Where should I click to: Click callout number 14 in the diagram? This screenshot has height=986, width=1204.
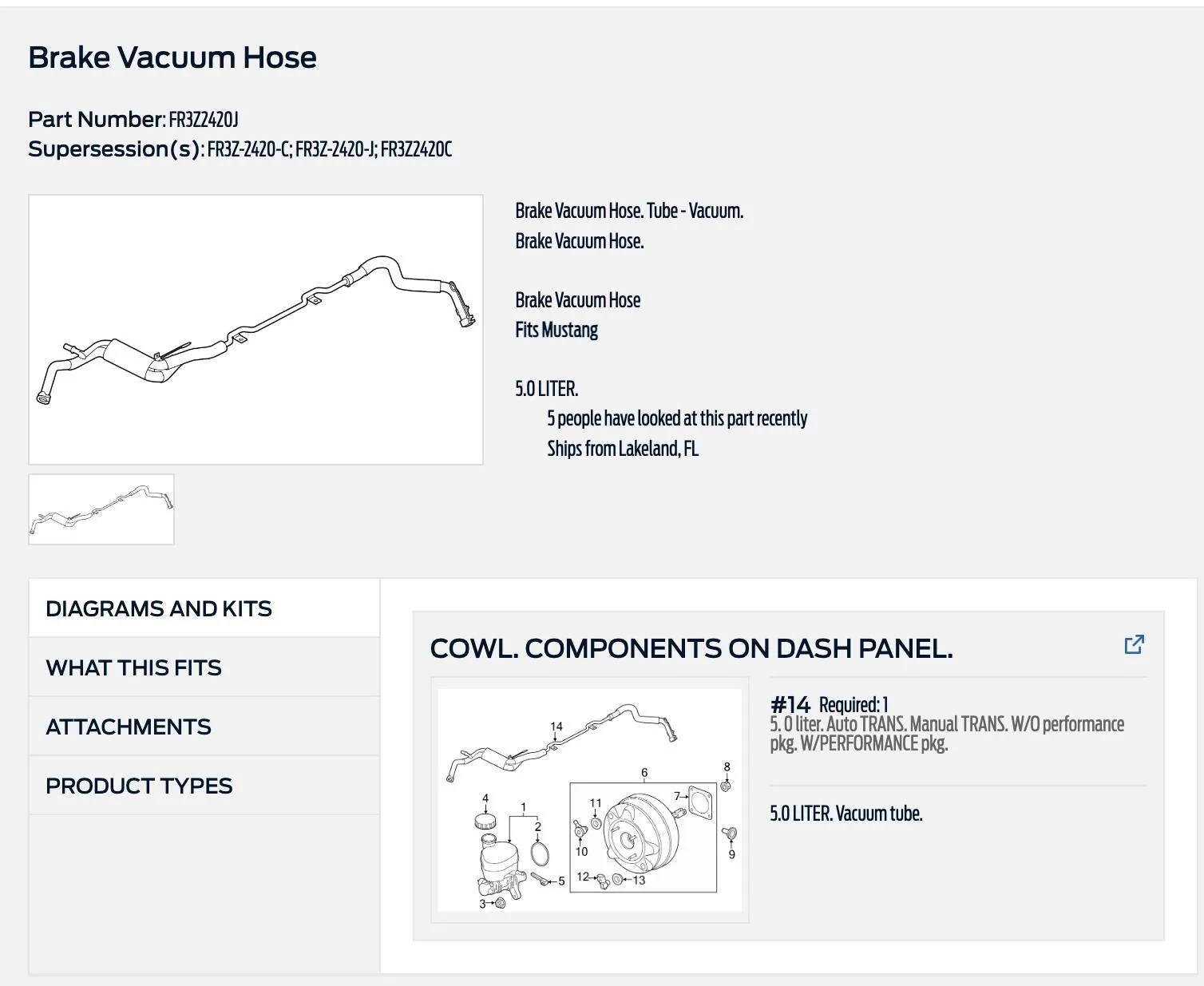coord(556,727)
